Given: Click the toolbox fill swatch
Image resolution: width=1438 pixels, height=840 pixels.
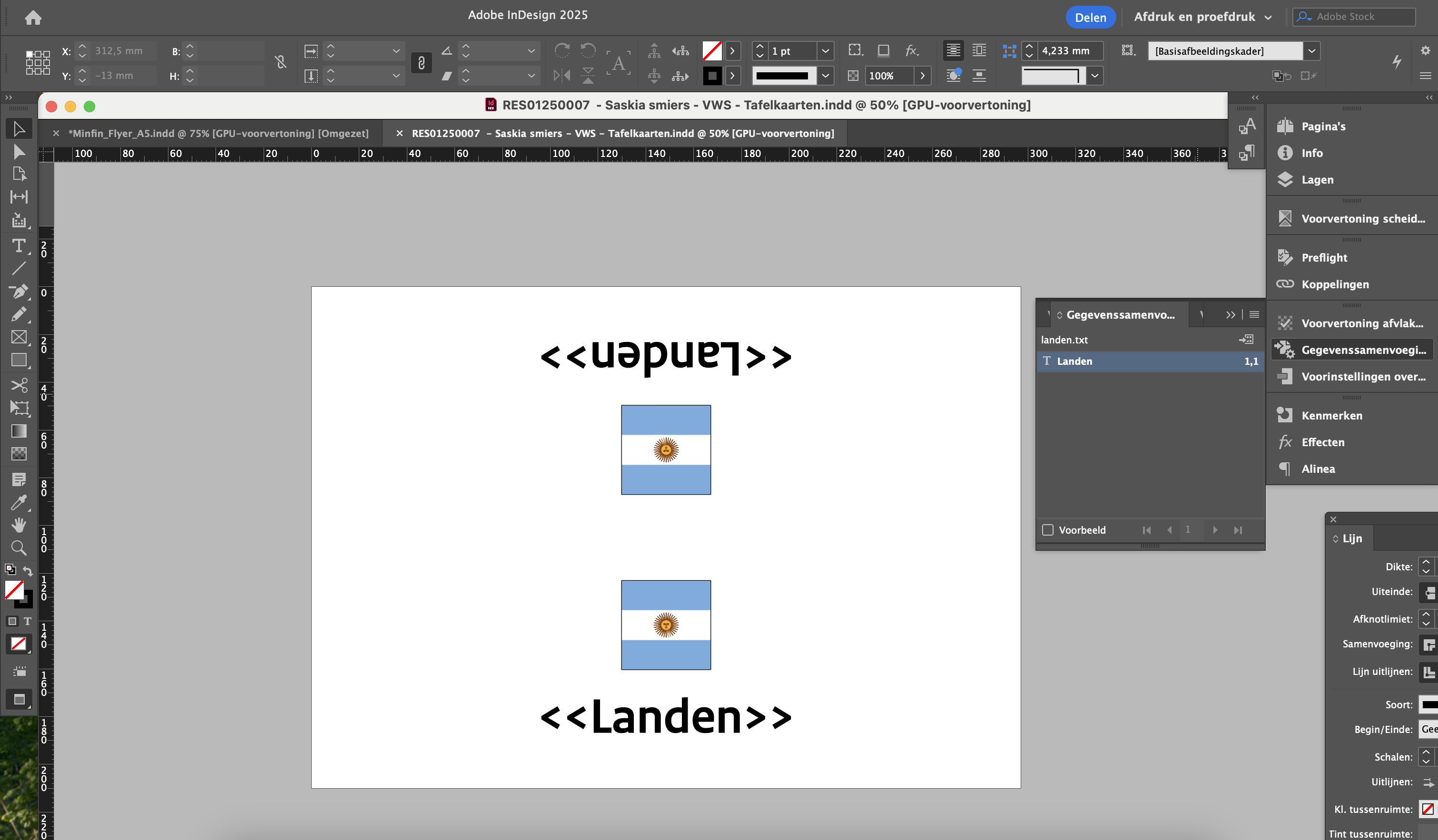Looking at the screenshot, I should tap(14, 590).
